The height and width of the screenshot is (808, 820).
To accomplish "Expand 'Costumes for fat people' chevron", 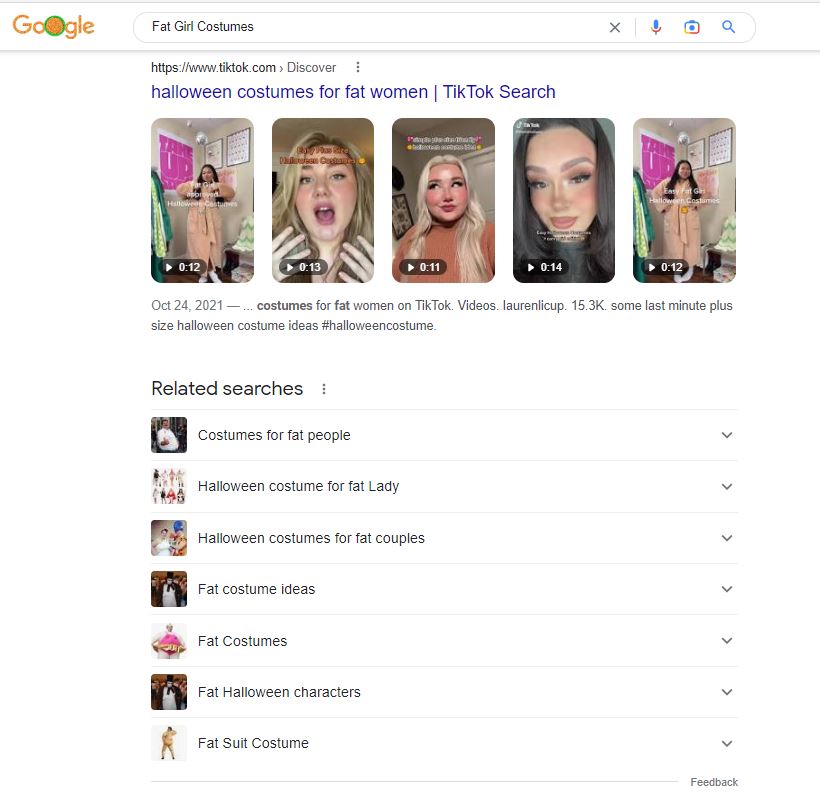I will point(727,435).
